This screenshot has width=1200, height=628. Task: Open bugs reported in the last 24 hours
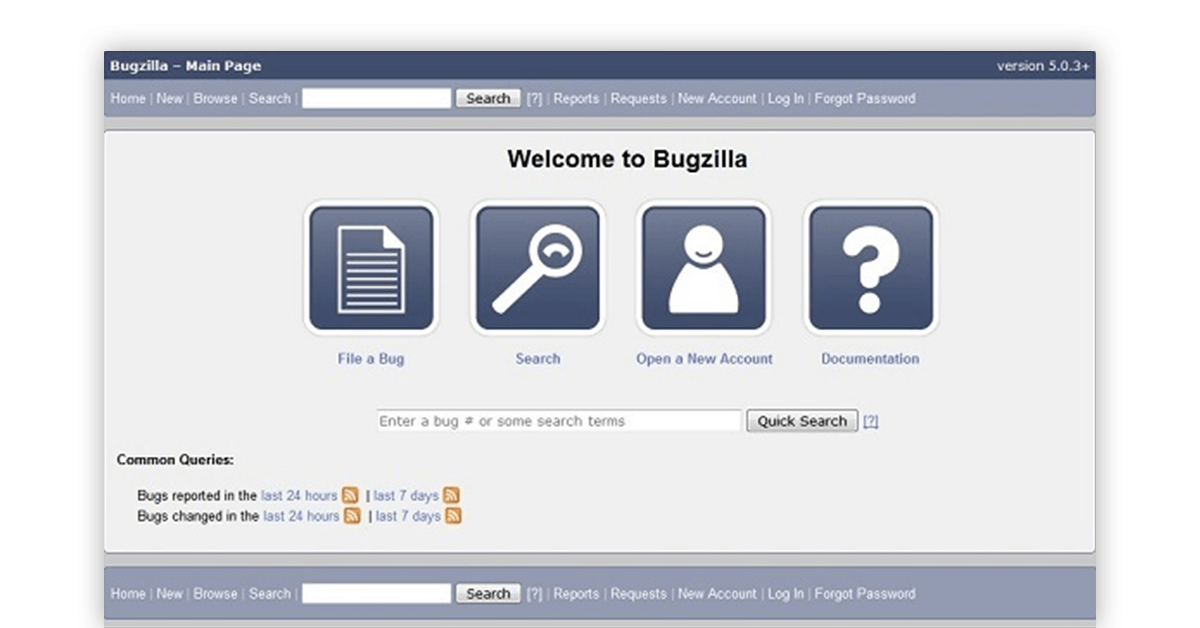pos(299,495)
